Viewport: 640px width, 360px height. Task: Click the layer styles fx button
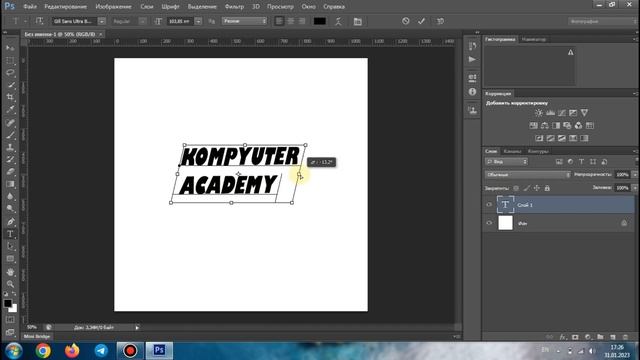coord(563,337)
